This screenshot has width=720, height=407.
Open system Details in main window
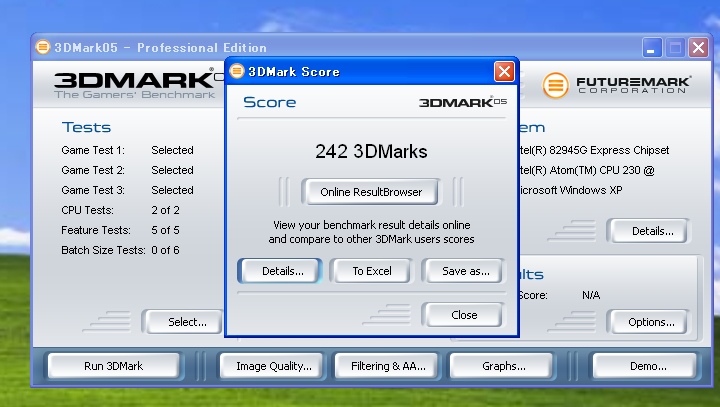(x=648, y=231)
